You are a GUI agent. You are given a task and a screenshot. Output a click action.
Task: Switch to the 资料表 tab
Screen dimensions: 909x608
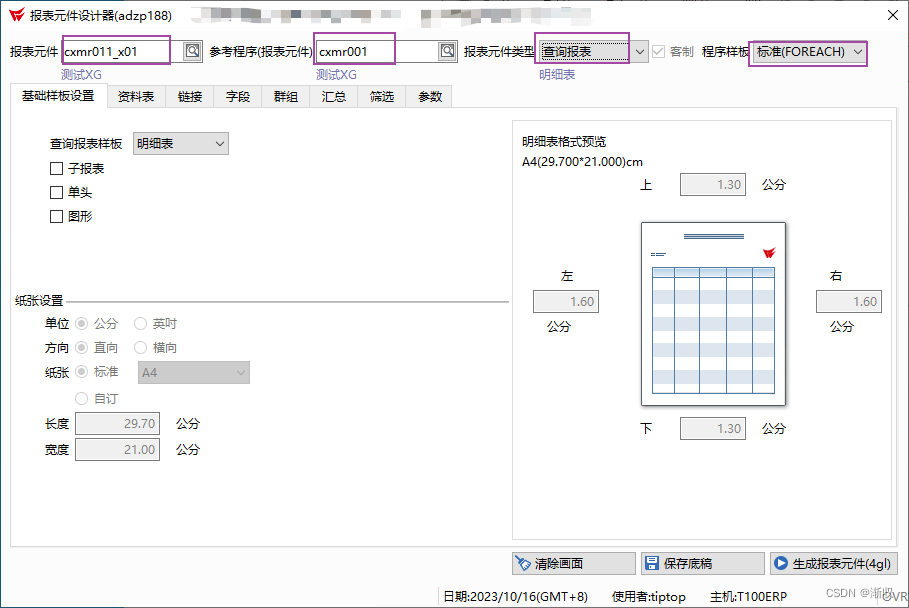135,96
